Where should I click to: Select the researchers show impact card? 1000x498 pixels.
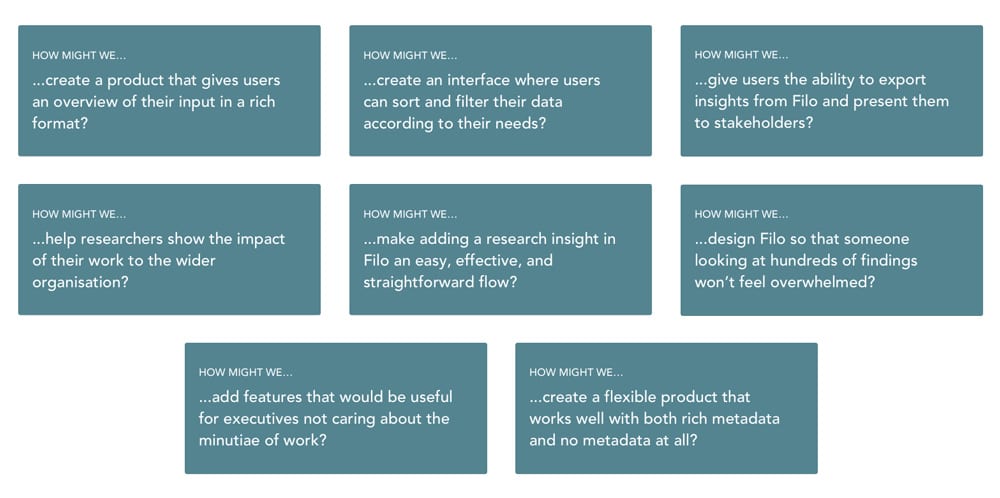tap(169, 249)
